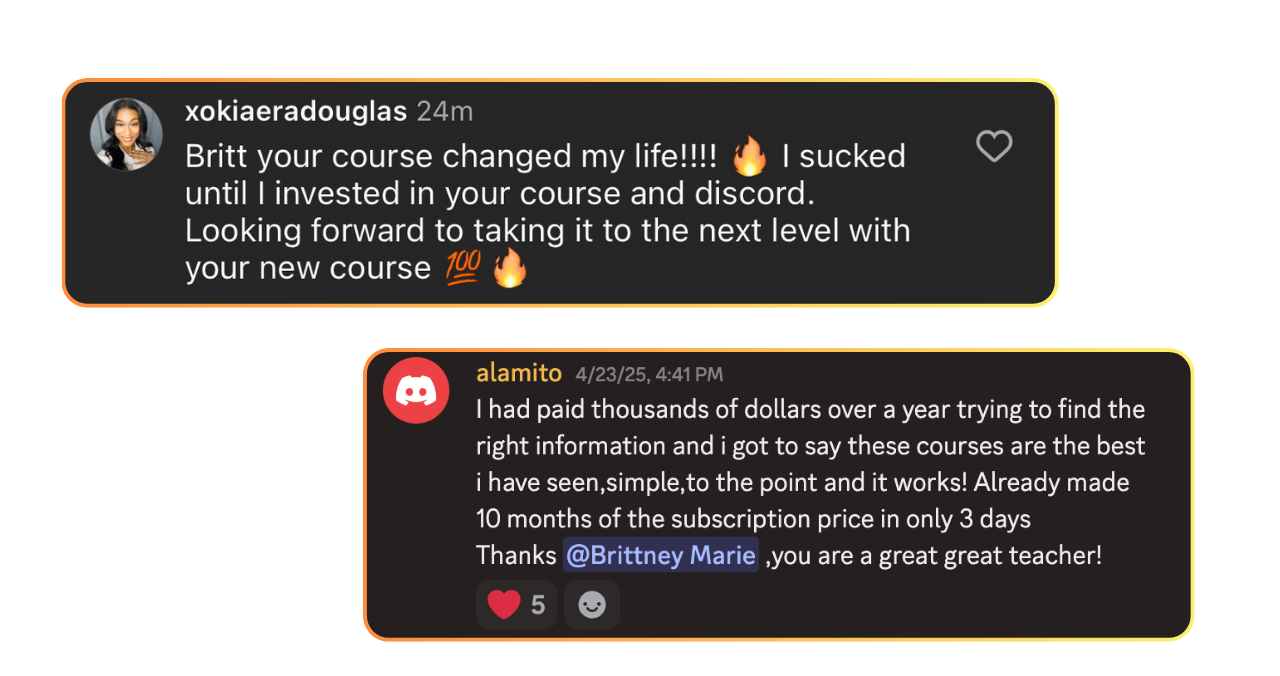This screenshot has width=1280, height=676.
Task: Click the alamito username
Action: click(x=519, y=373)
